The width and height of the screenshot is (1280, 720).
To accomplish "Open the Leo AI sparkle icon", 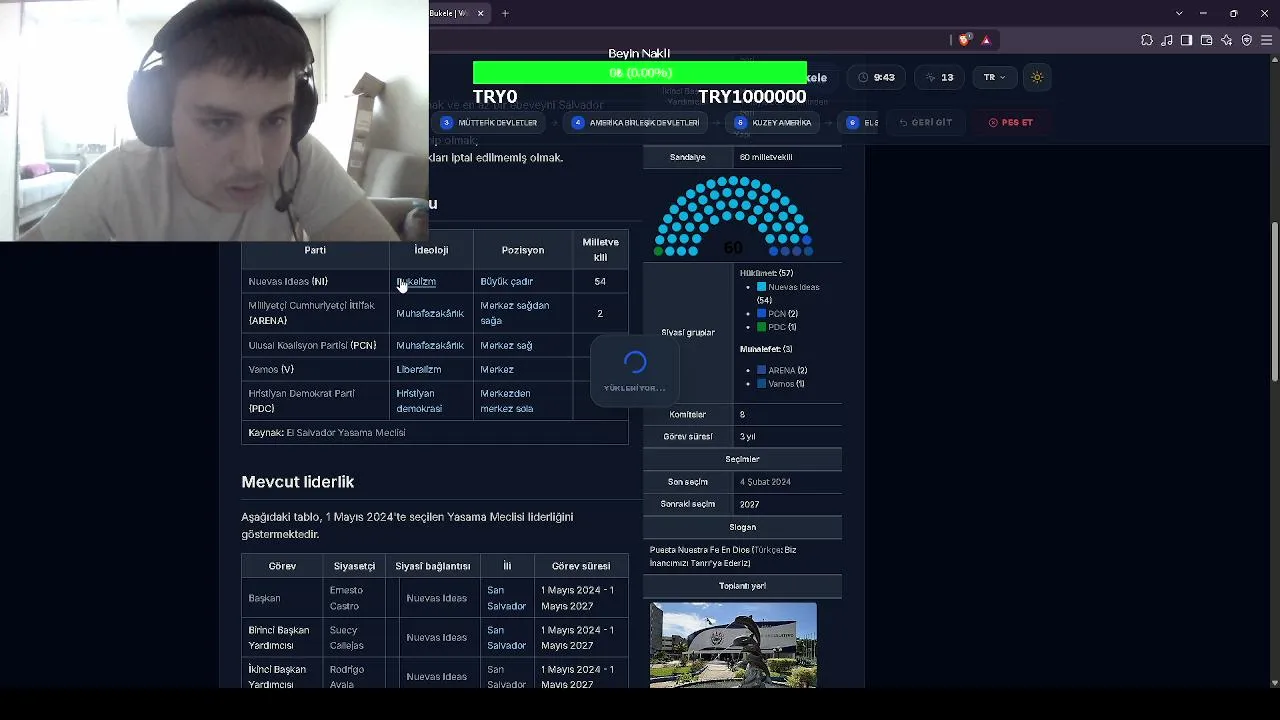I will click(x=1227, y=40).
